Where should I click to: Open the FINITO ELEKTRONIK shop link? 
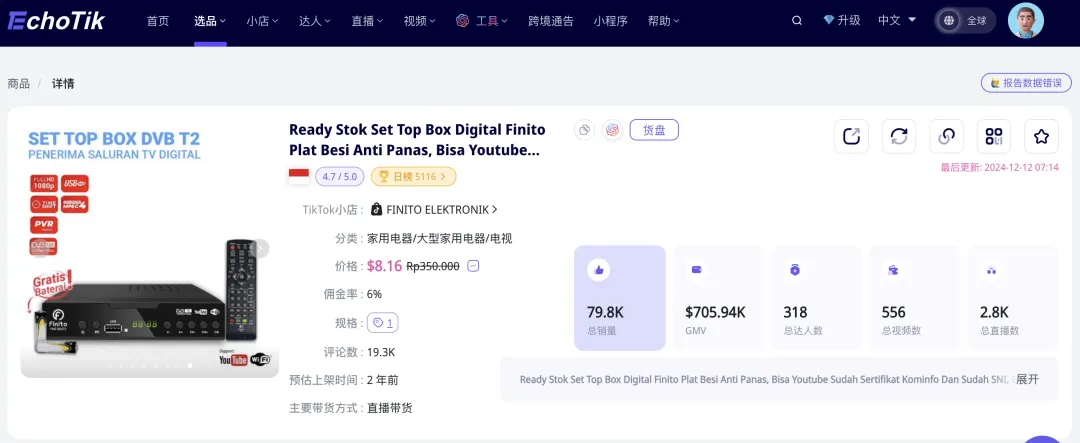point(435,210)
